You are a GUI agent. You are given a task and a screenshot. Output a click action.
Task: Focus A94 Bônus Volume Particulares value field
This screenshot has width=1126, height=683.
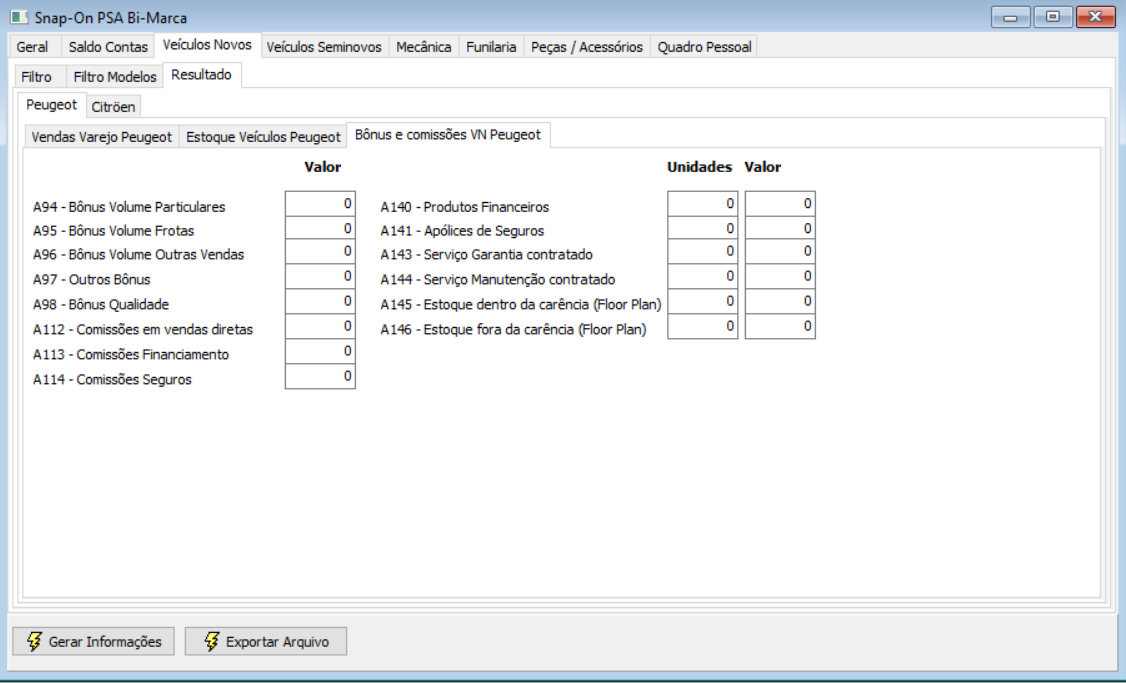320,204
